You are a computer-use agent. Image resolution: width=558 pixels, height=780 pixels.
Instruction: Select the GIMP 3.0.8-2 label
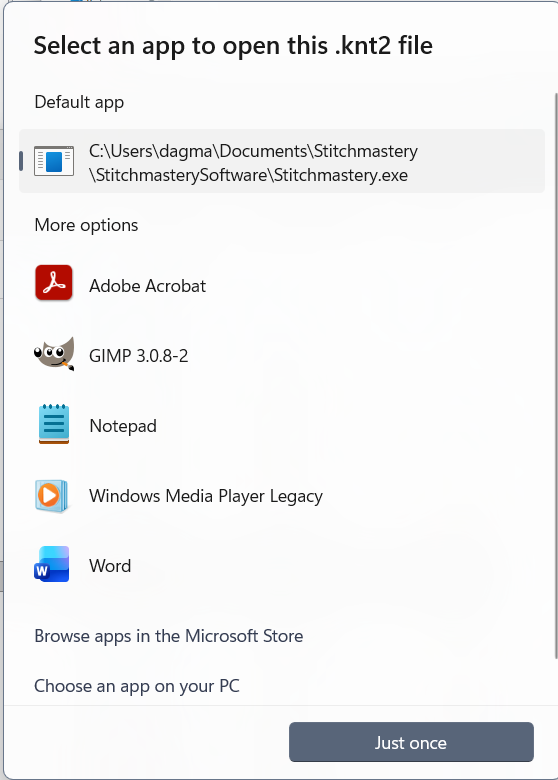pyautogui.click(x=139, y=356)
